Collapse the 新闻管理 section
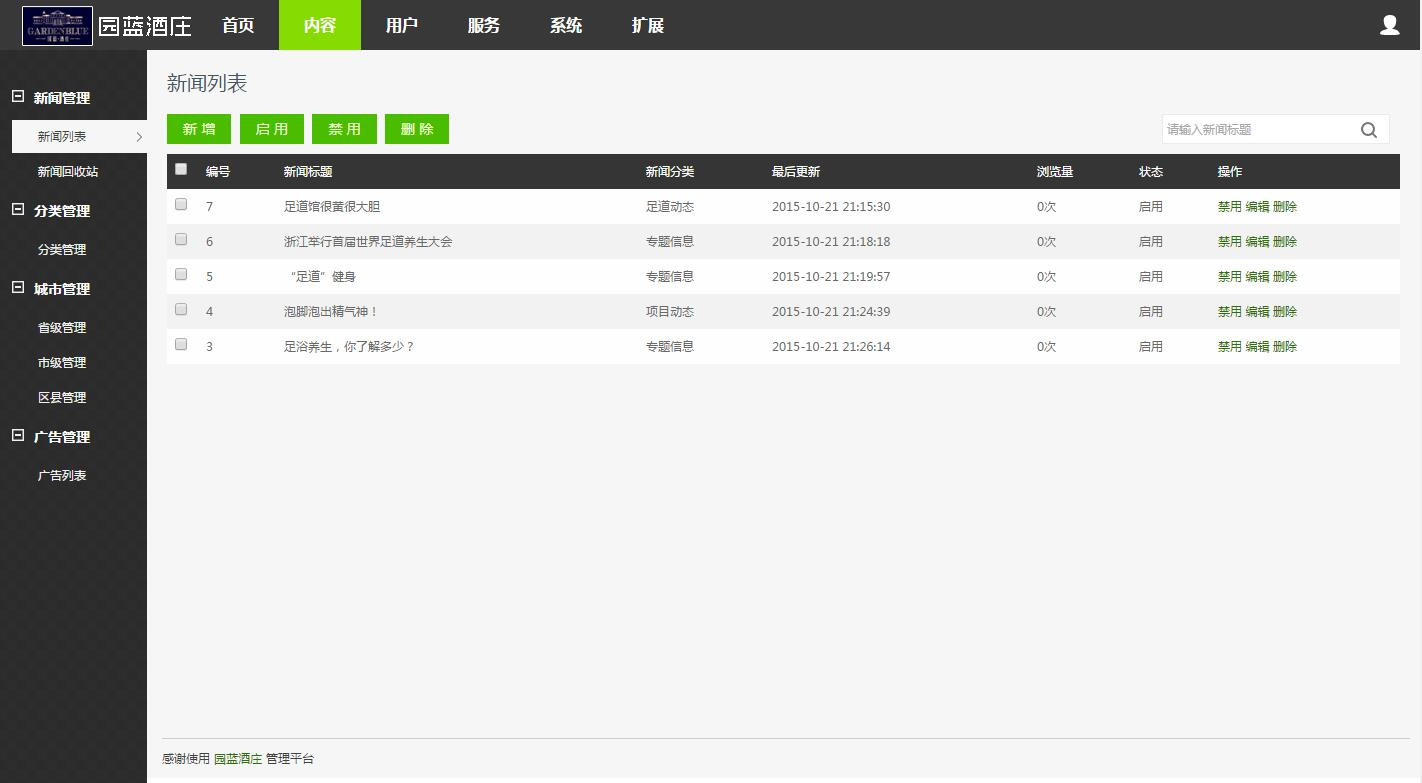Viewport: 1422px width, 783px height. click(17, 97)
